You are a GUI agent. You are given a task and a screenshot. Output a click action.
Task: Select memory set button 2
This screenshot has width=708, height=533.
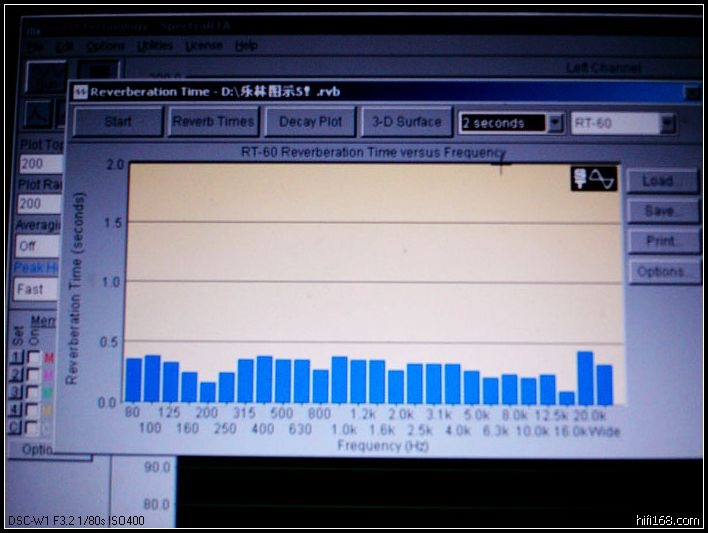pyautogui.click(x=16, y=376)
